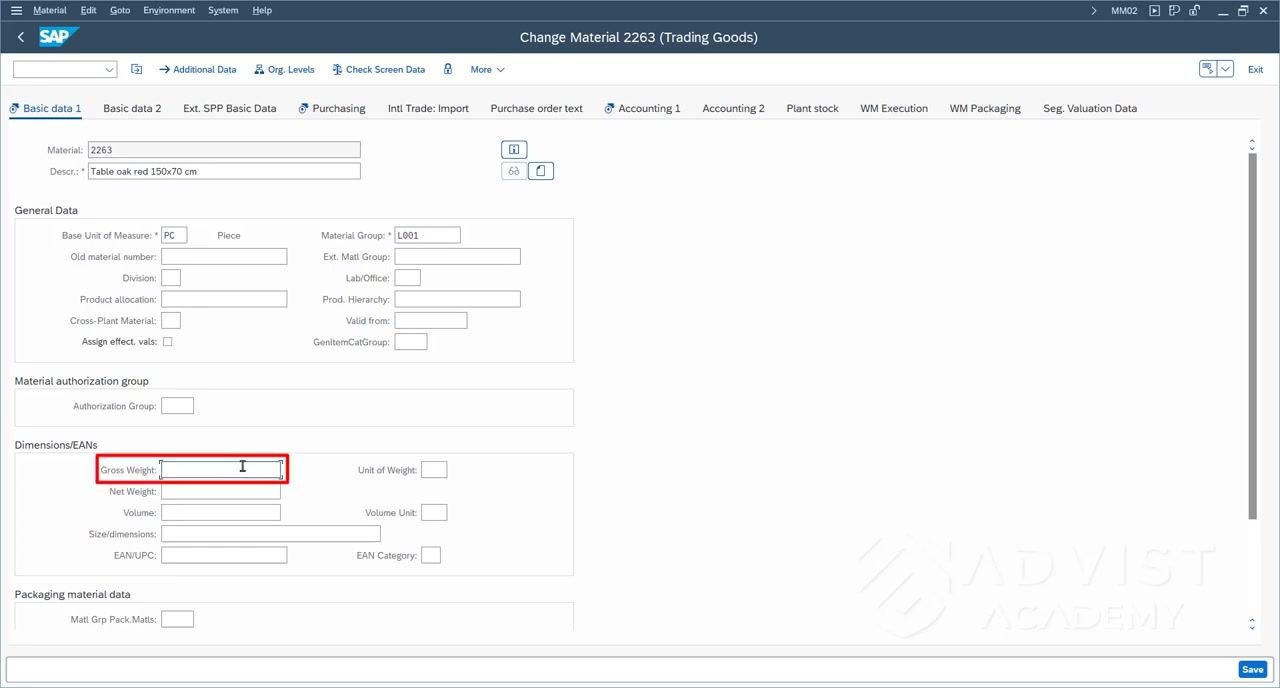
Task: Click the Authorization Group field
Action: (177, 406)
